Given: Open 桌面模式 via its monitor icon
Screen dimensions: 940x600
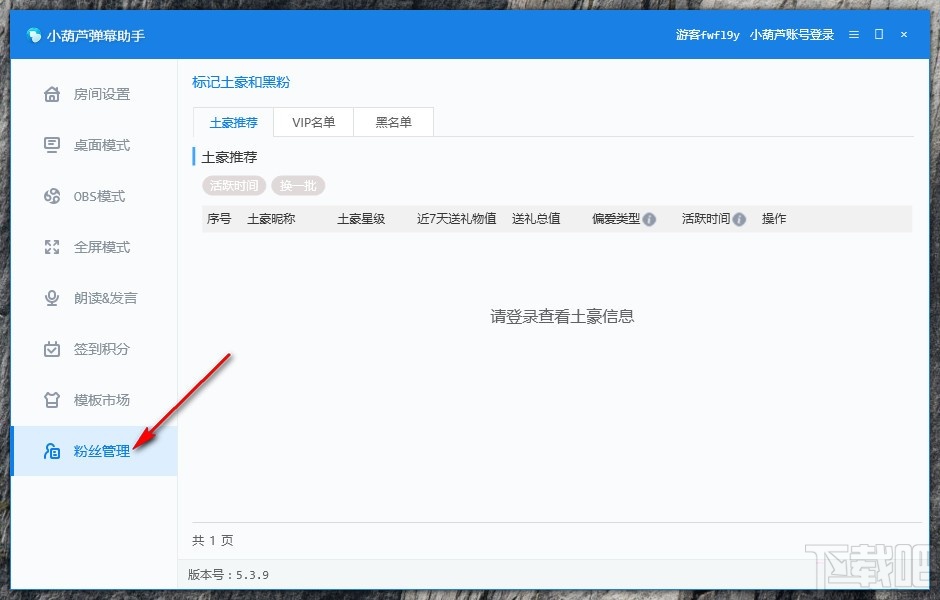Looking at the screenshot, I should [x=51, y=145].
